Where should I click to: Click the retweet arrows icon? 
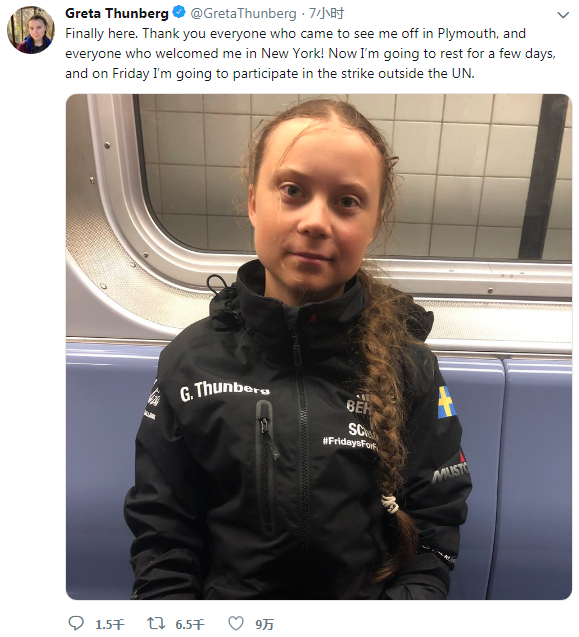pos(156,623)
